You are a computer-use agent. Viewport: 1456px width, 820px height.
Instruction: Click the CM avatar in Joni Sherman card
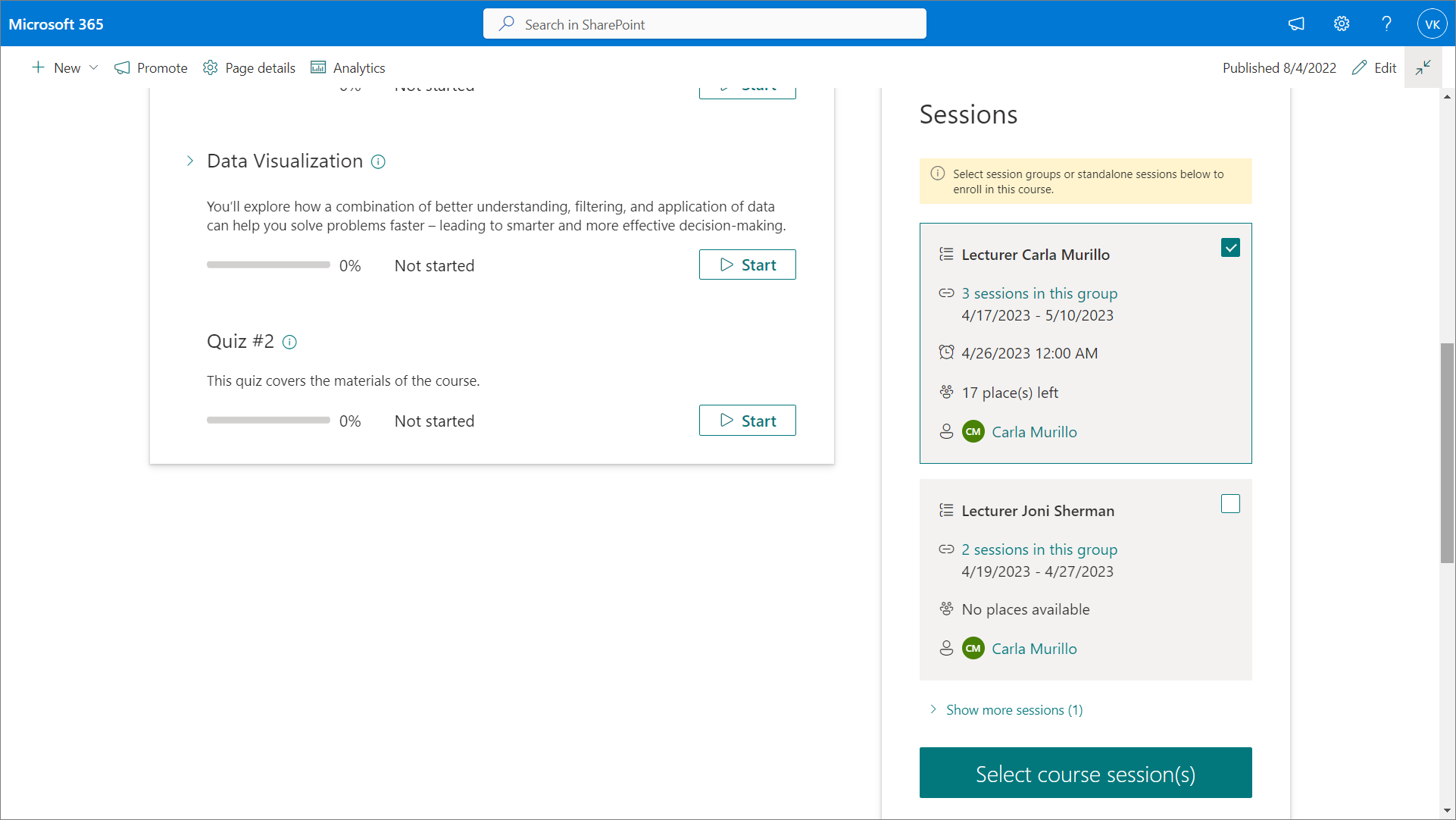click(x=973, y=649)
